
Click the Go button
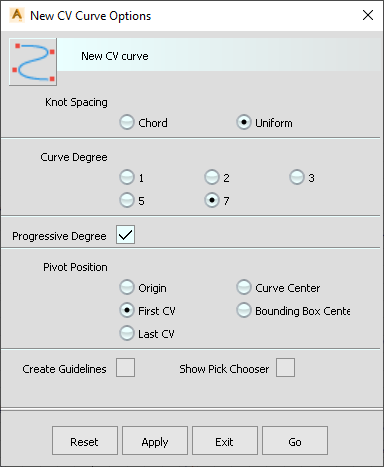295,441
